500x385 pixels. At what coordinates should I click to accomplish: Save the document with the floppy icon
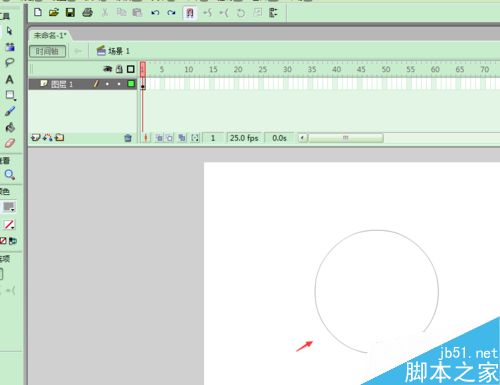(70, 13)
